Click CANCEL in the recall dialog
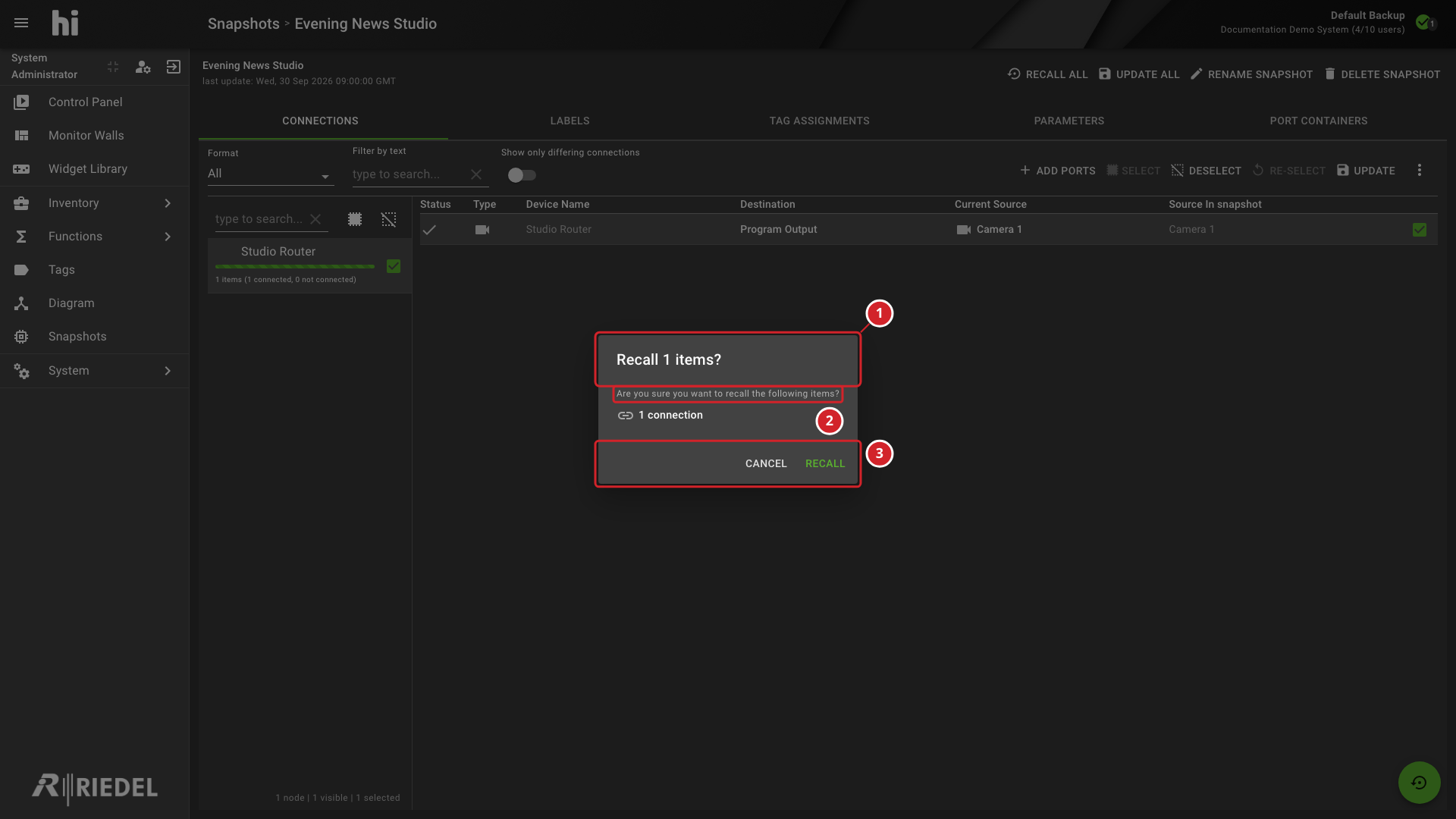 [x=766, y=463]
